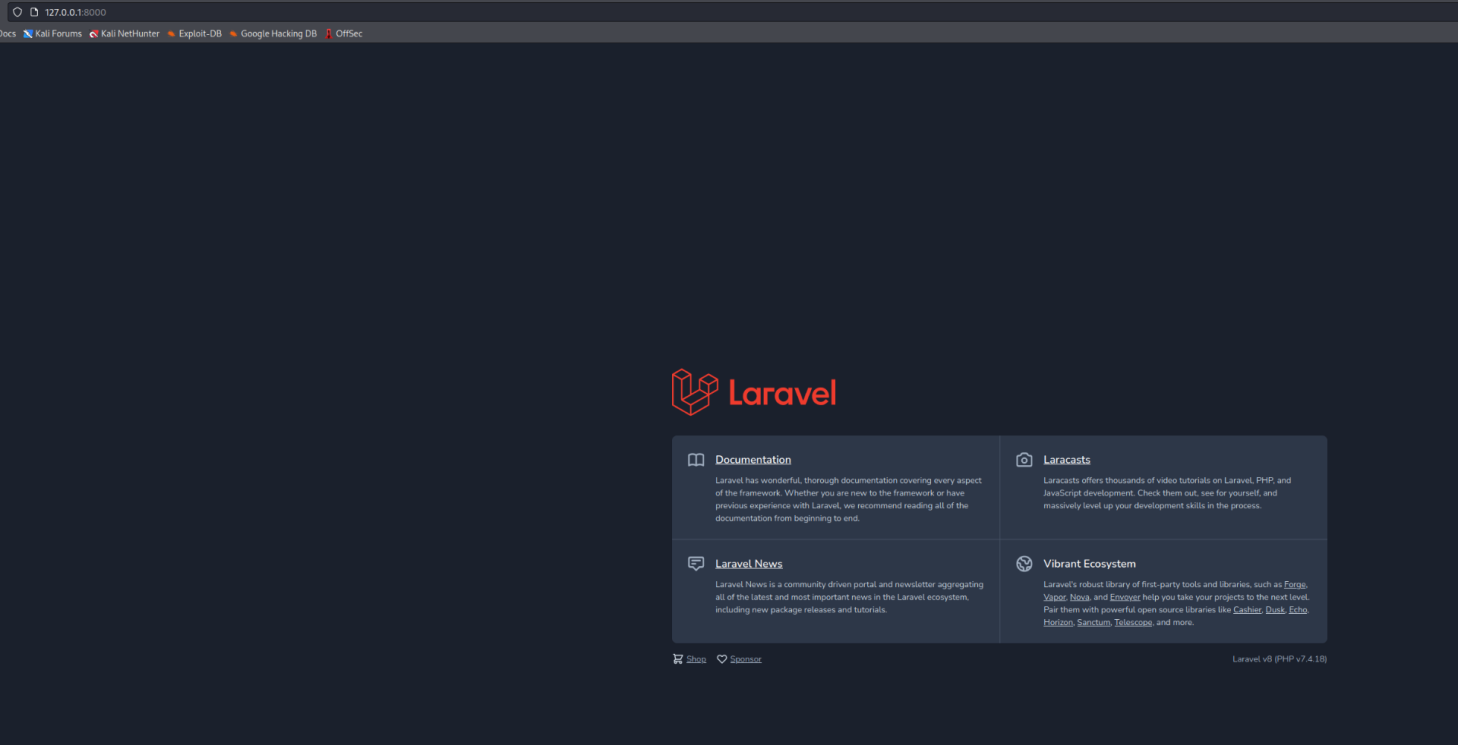The image size is (1458, 745).
Task: Click the Shop cart icon
Action: (678, 659)
